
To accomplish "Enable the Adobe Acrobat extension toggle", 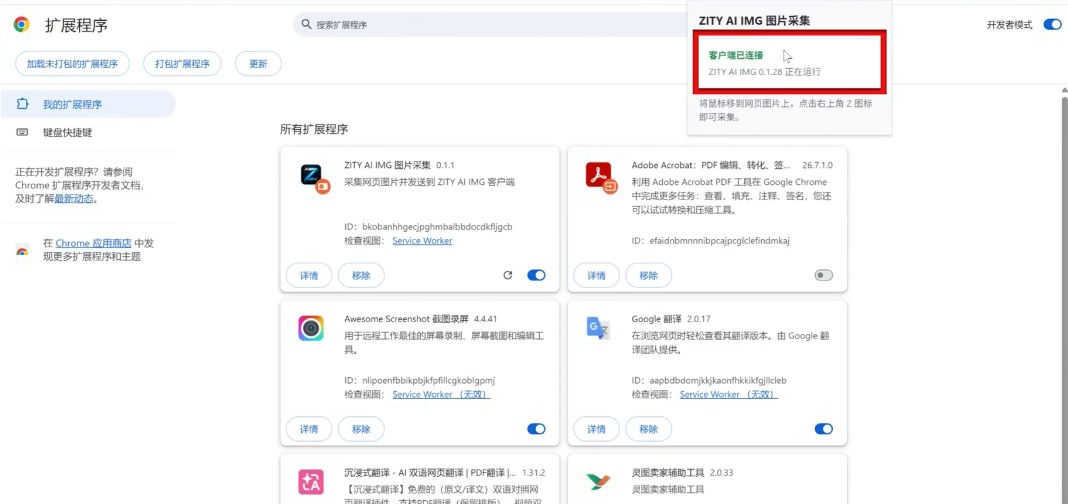I will tap(823, 275).
